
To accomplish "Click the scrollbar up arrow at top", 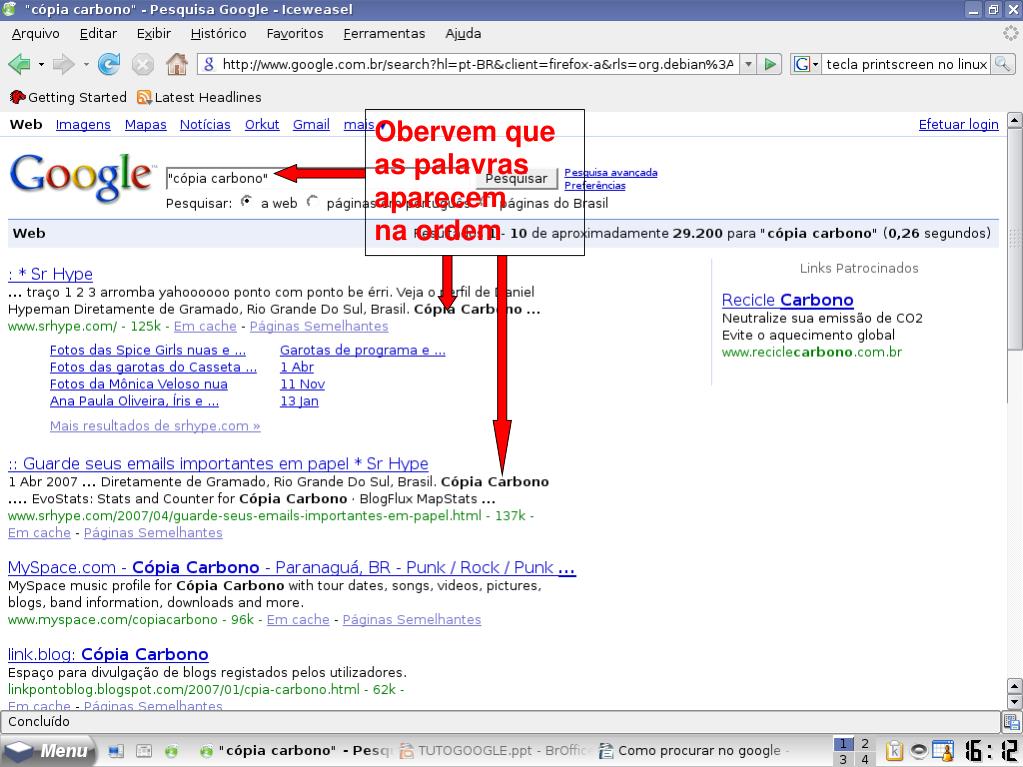I will tap(1015, 120).
